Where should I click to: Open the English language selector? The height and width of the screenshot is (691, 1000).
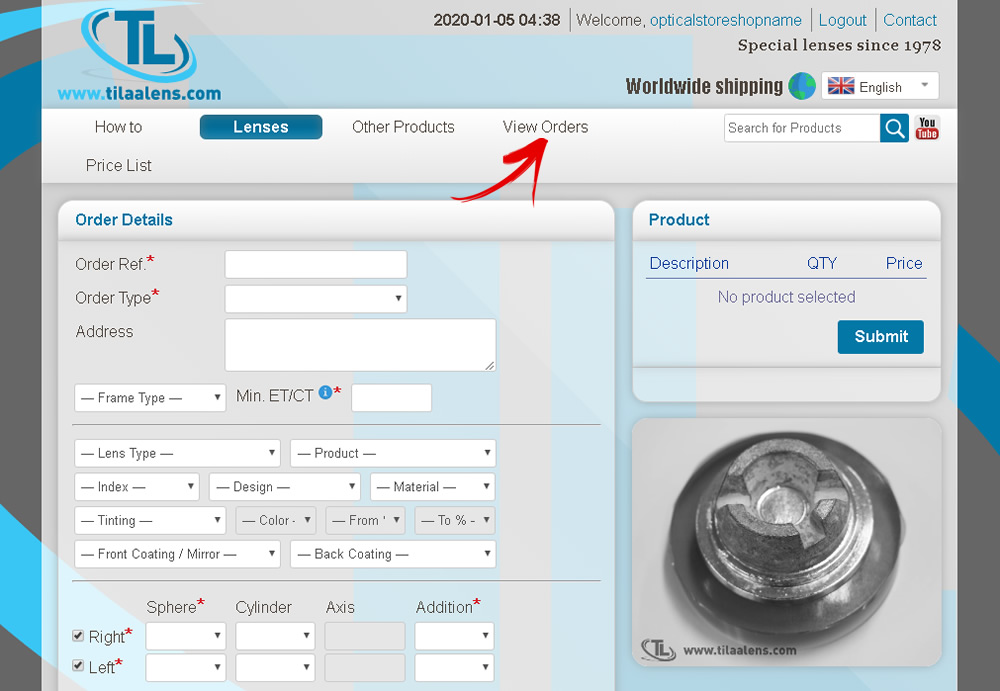coord(880,86)
